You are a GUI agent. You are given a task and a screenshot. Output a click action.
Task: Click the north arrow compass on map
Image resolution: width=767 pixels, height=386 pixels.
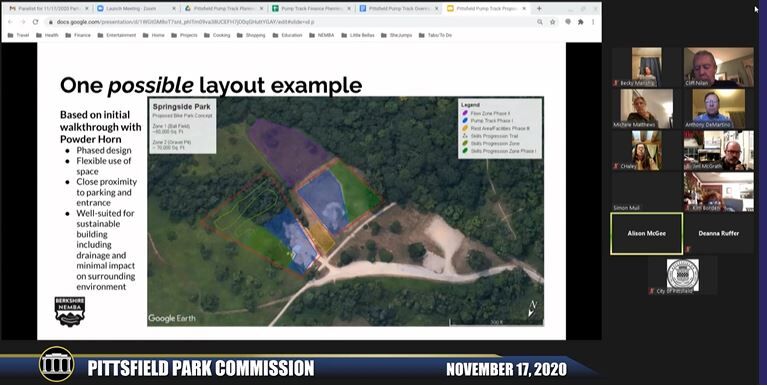532,308
